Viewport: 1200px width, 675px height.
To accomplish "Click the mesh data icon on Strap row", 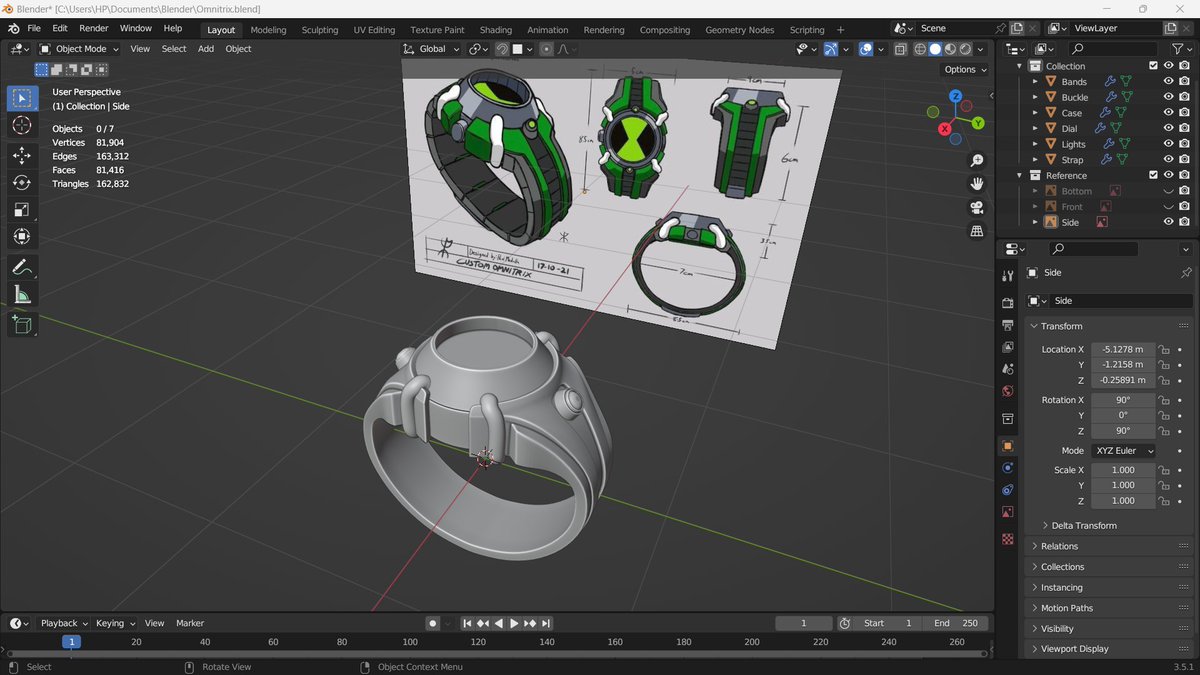I will point(1124,160).
